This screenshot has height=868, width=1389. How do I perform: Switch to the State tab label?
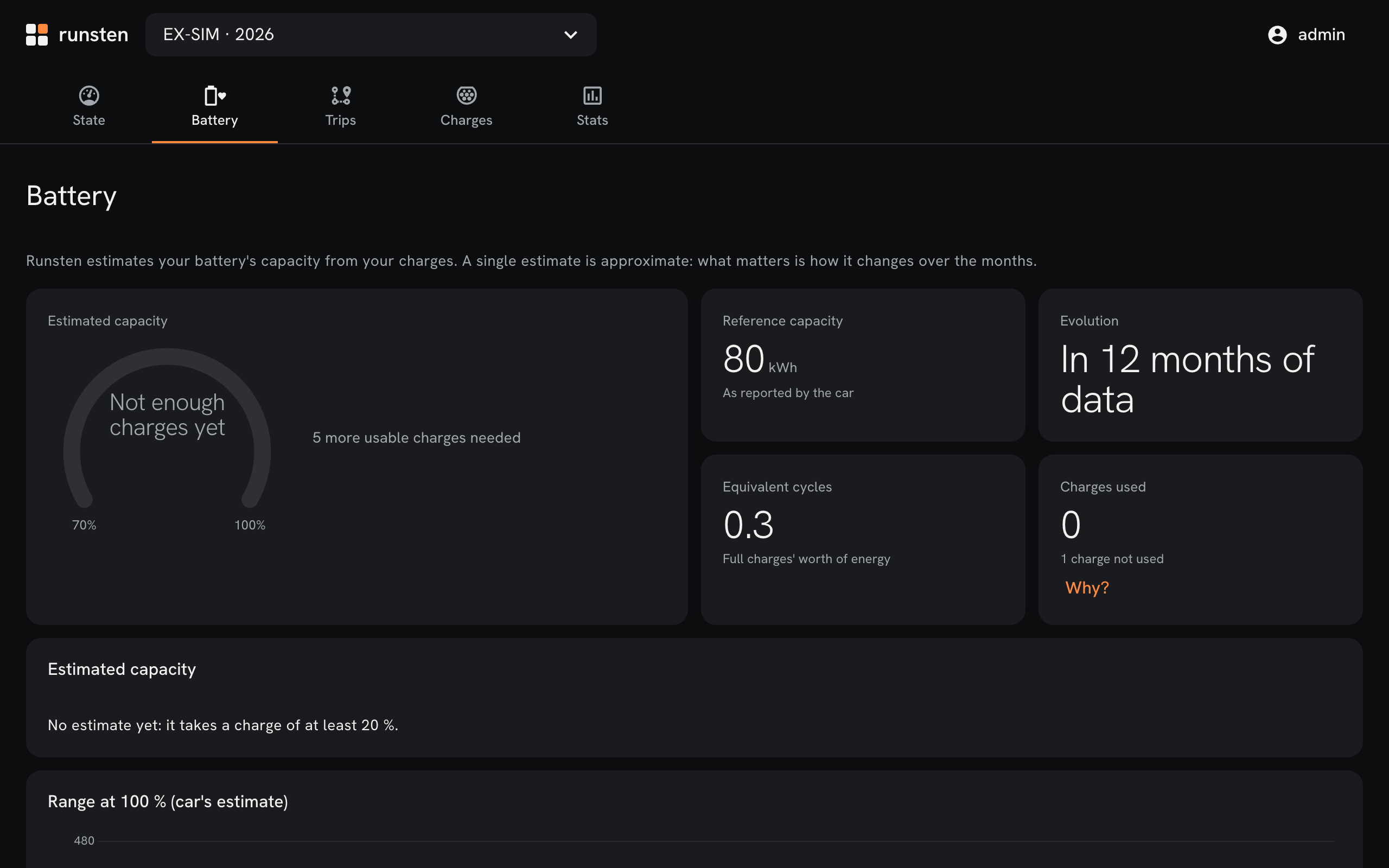pyautogui.click(x=89, y=120)
